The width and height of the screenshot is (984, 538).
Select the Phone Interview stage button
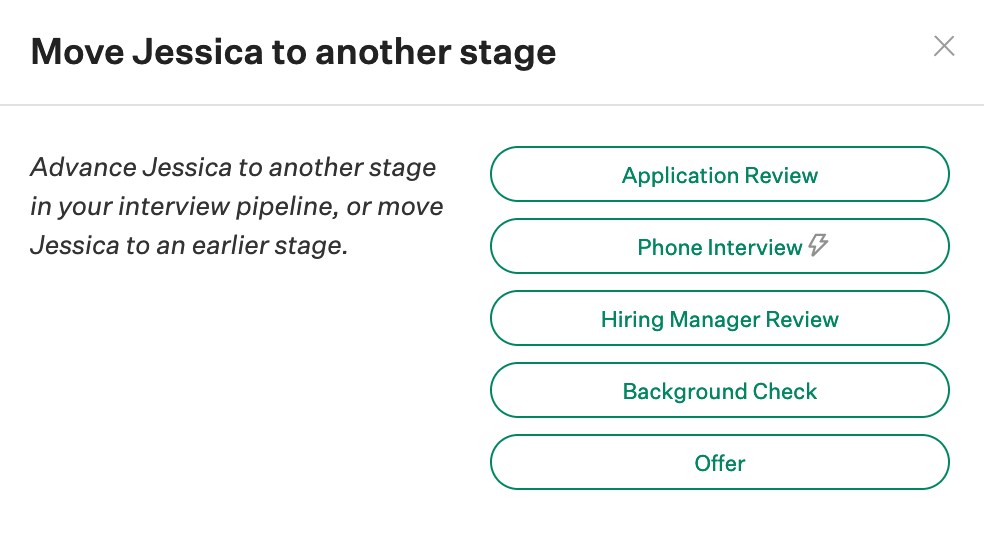point(720,246)
